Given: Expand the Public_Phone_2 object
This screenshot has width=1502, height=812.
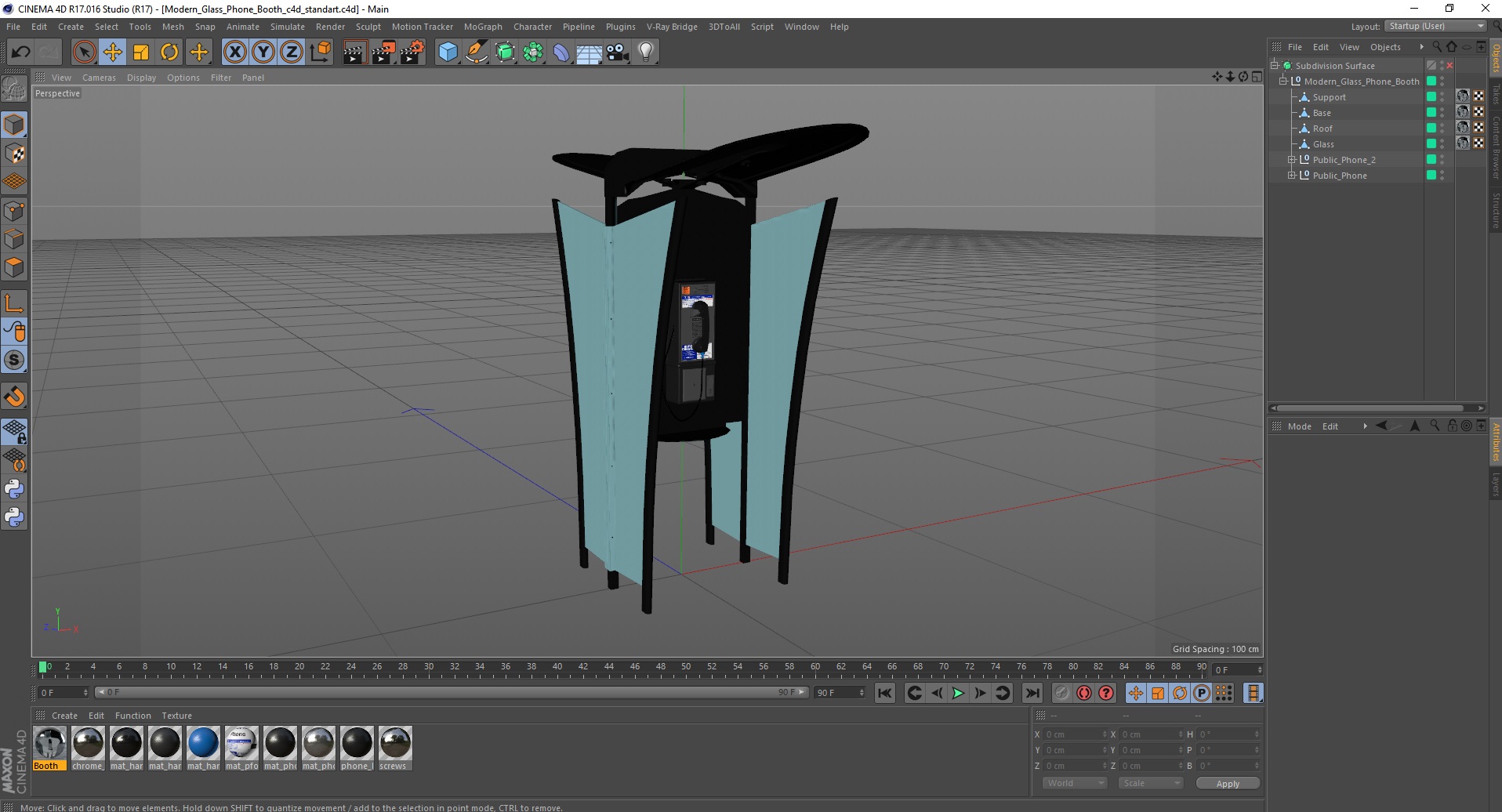Looking at the screenshot, I should (1292, 160).
